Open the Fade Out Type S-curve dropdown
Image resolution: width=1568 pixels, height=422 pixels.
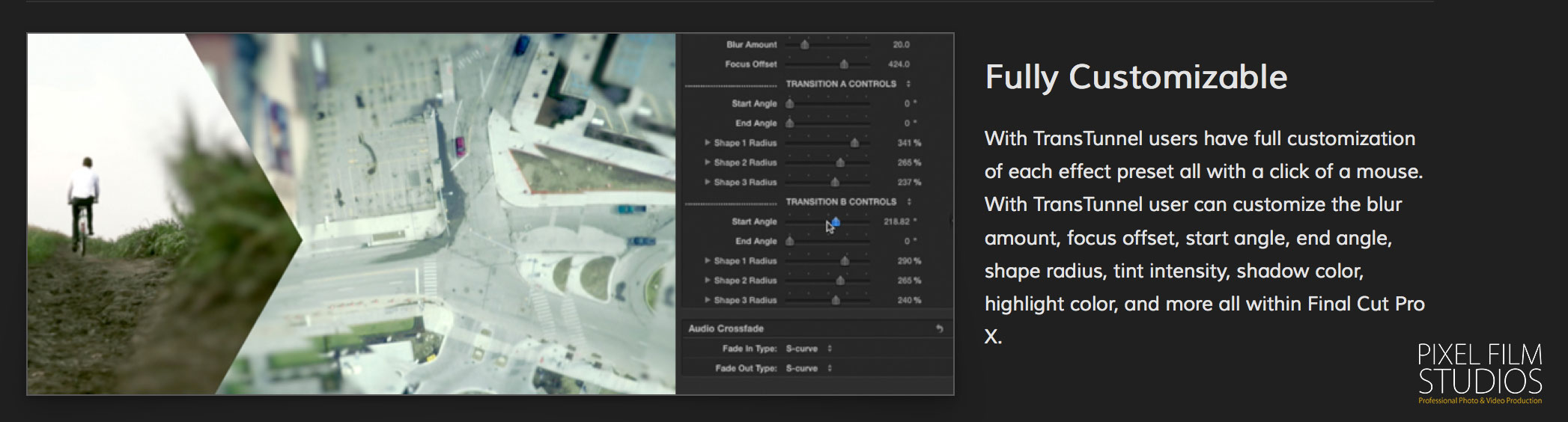coord(809,368)
